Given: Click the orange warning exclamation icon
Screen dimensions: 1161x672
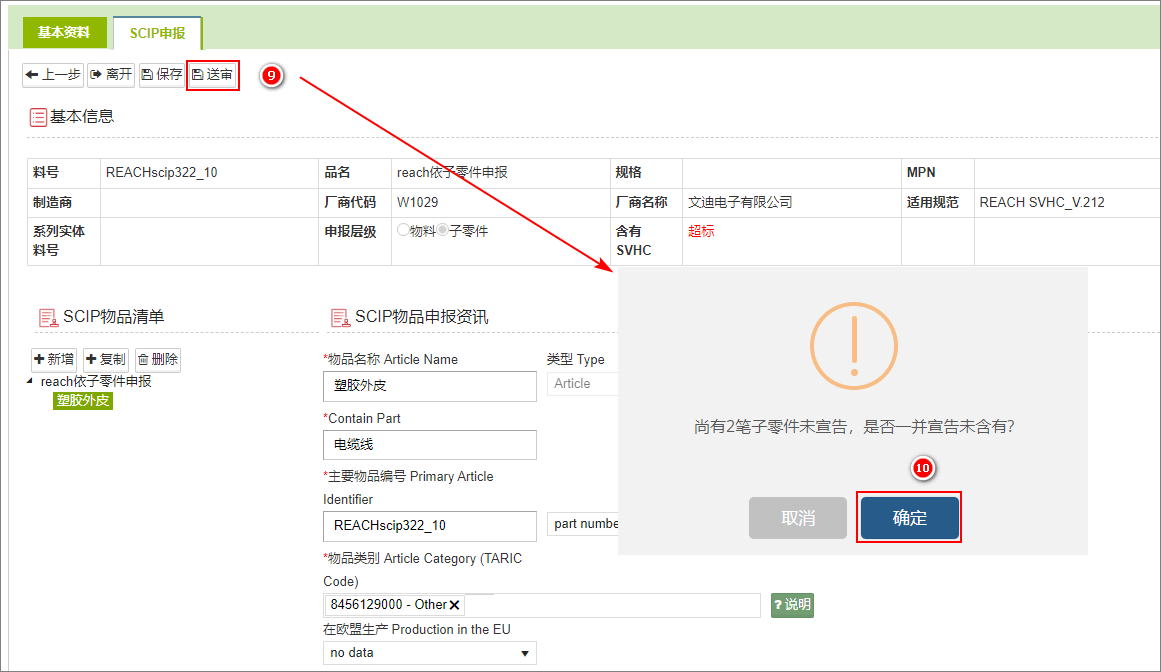Looking at the screenshot, I should click(854, 346).
